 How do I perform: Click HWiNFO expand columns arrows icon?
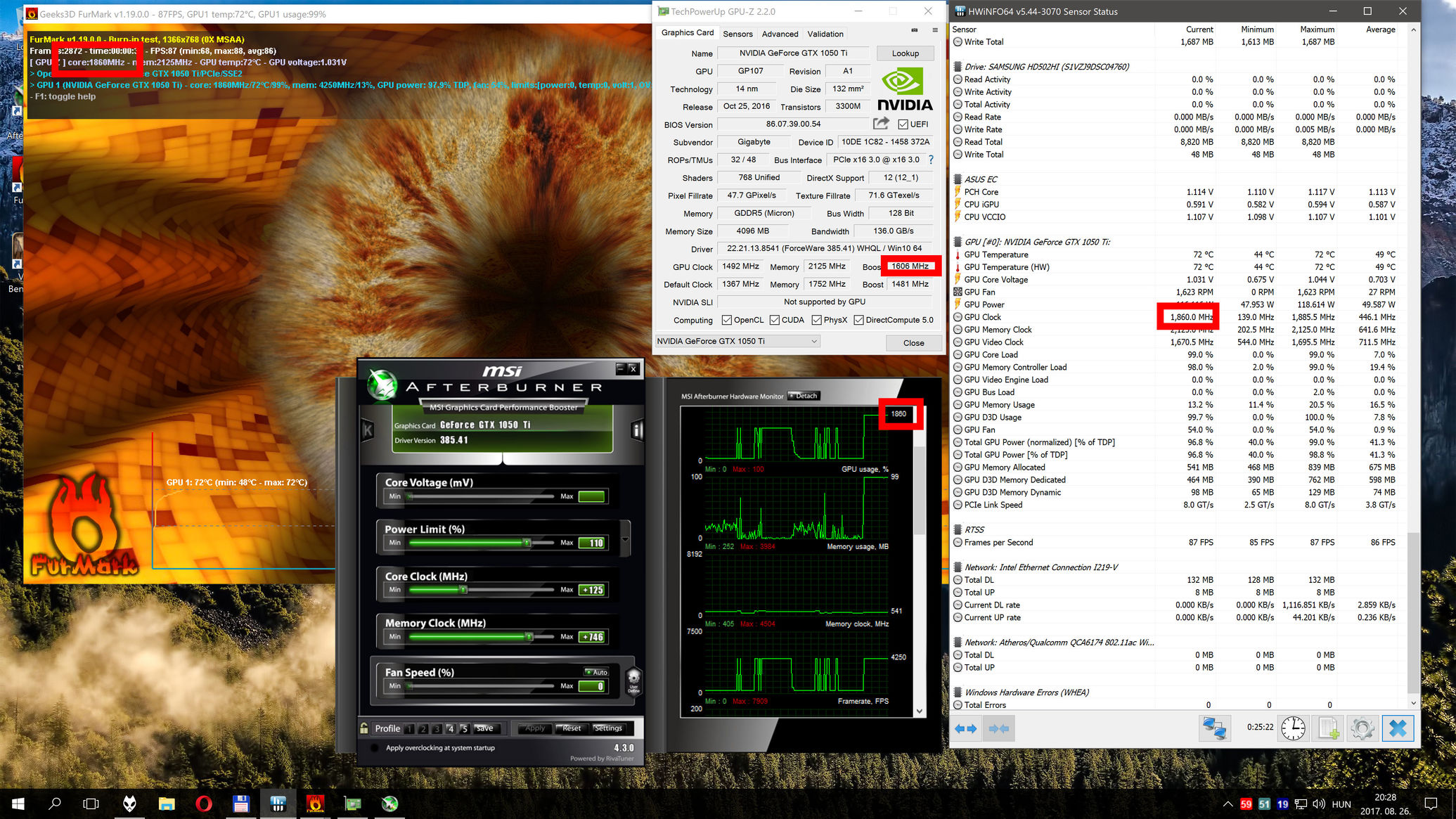click(x=966, y=728)
